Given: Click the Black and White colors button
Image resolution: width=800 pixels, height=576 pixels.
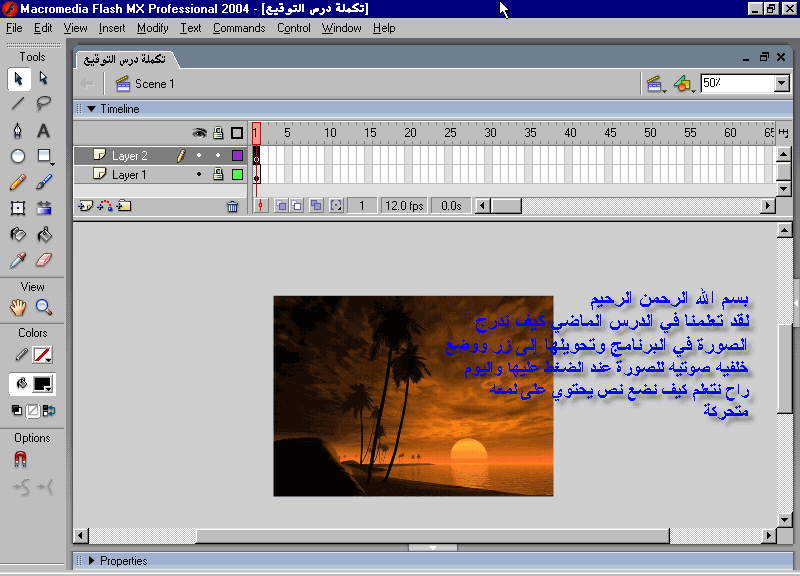Looking at the screenshot, I should (17, 411).
